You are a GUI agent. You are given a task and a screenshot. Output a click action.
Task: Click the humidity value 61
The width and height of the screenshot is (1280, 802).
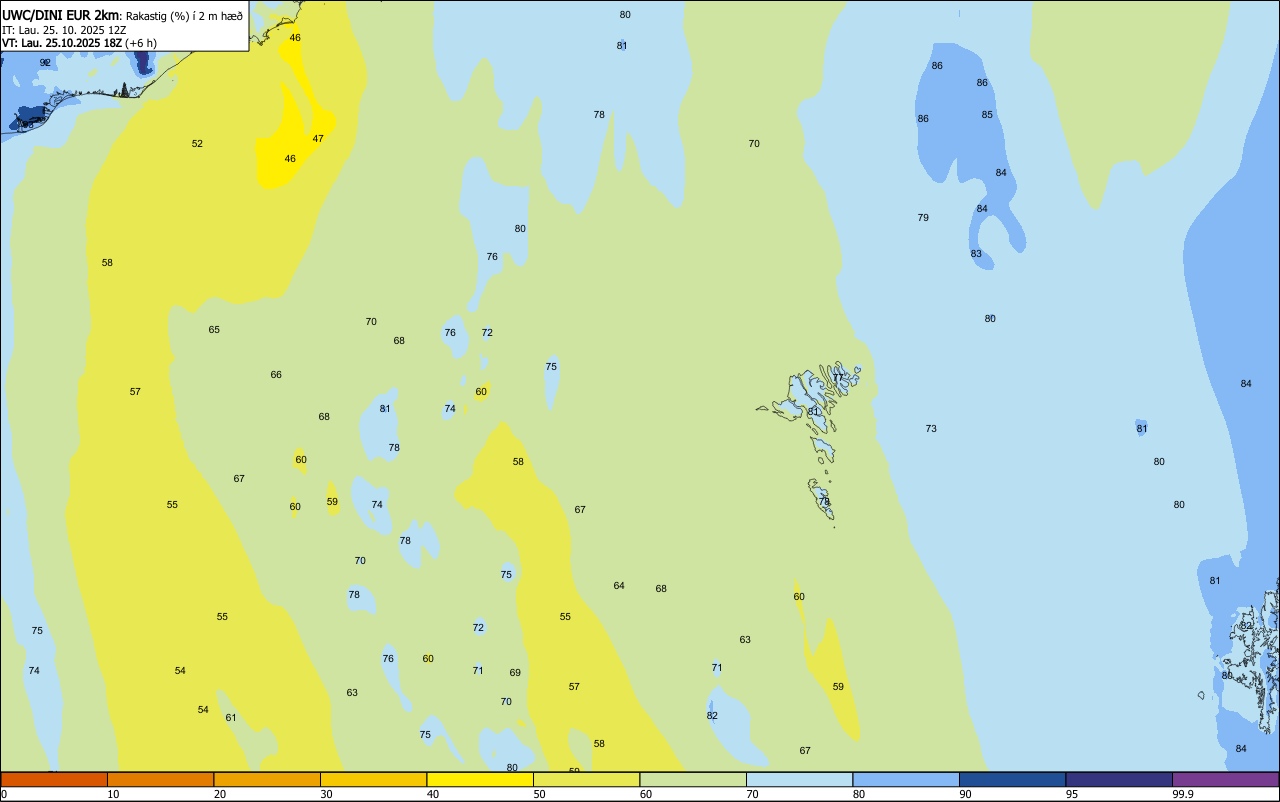pyautogui.click(x=231, y=718)
